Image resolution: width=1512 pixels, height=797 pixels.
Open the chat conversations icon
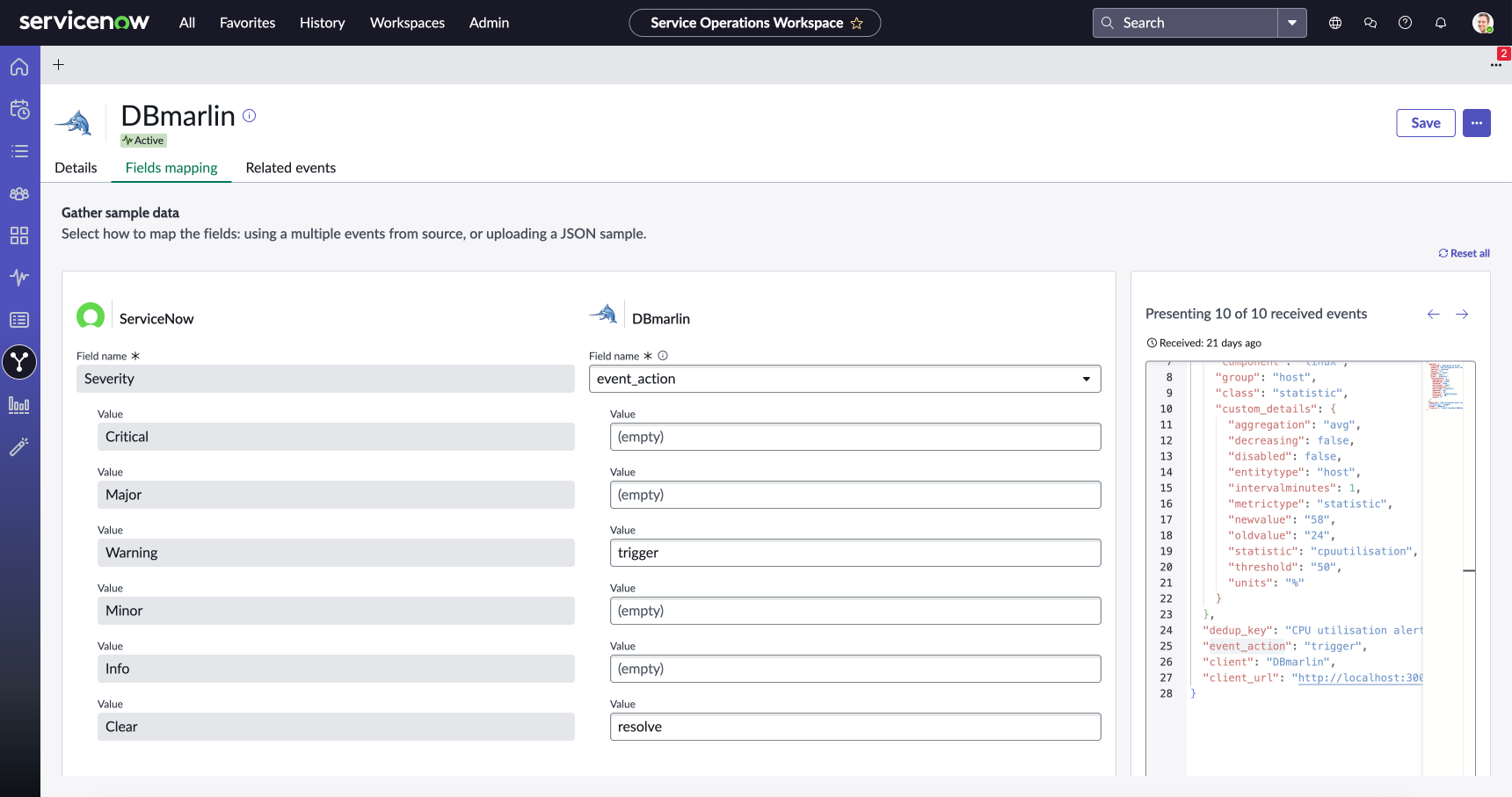tap(1370, 23)
